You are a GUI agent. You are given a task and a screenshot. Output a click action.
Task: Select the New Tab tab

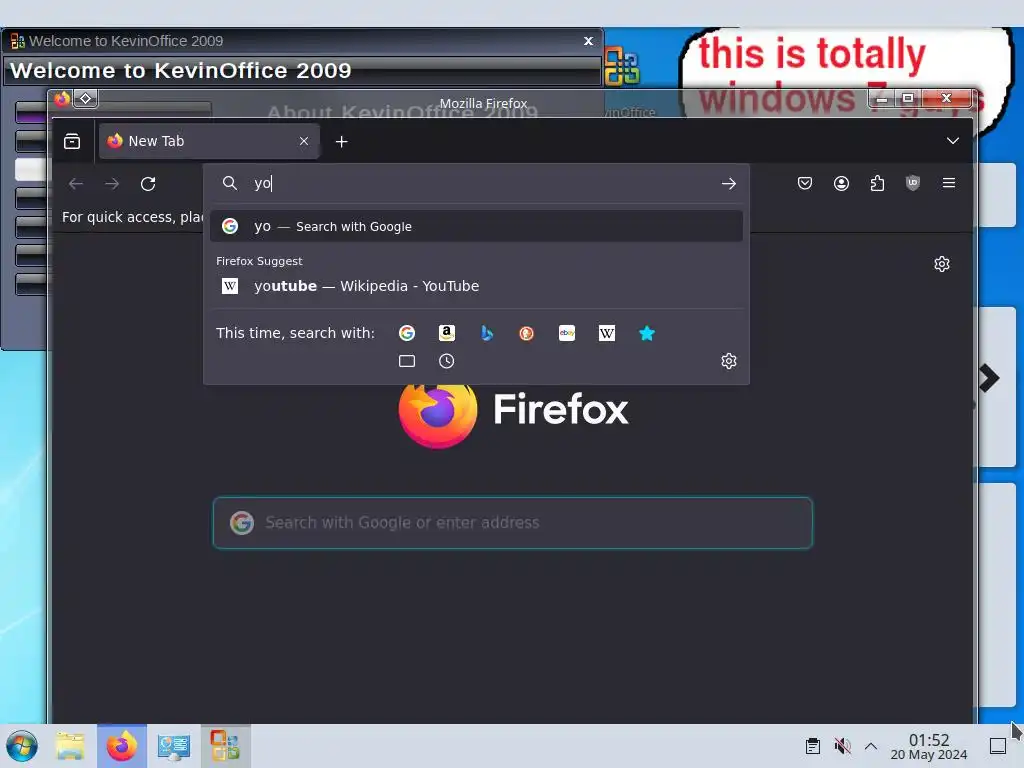coord(209,141)
